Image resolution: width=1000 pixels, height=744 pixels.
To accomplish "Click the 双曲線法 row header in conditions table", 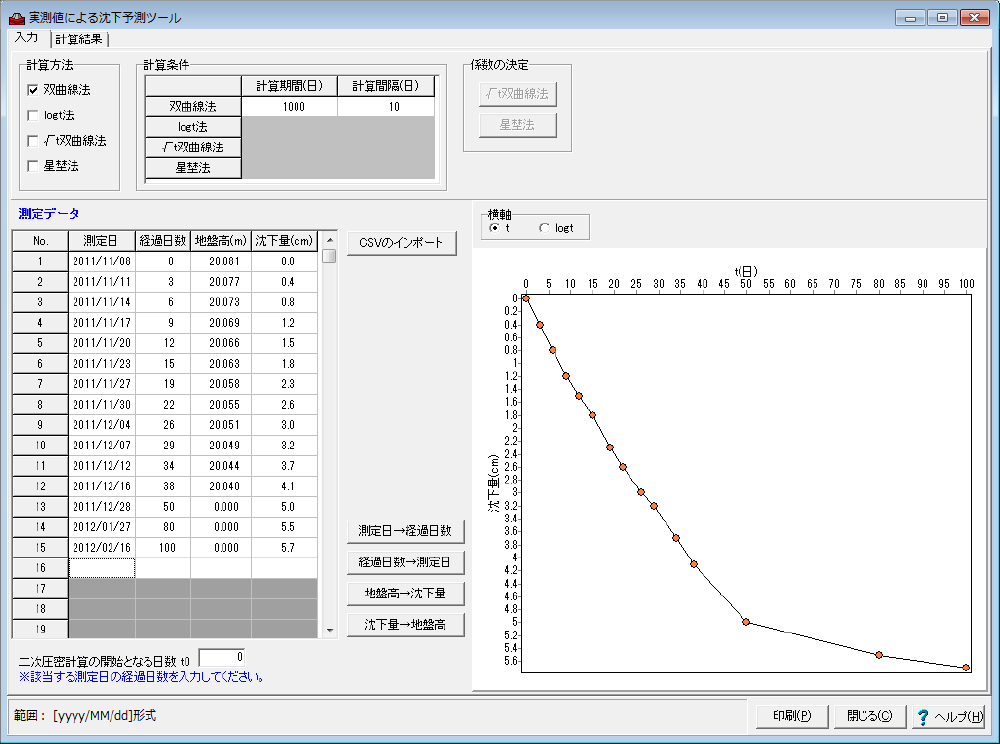I will coord(193,106).
